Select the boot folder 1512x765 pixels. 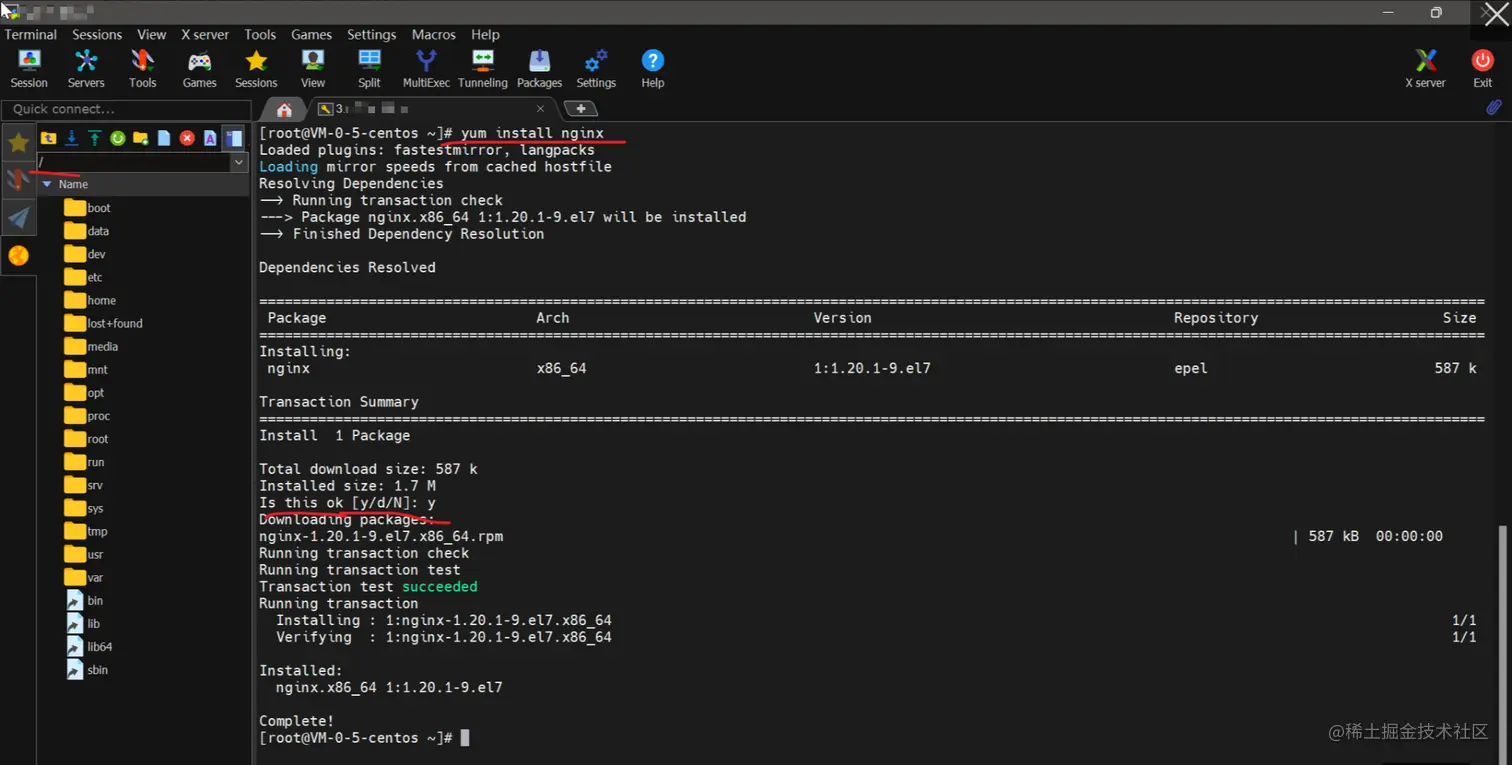(87, 208)
